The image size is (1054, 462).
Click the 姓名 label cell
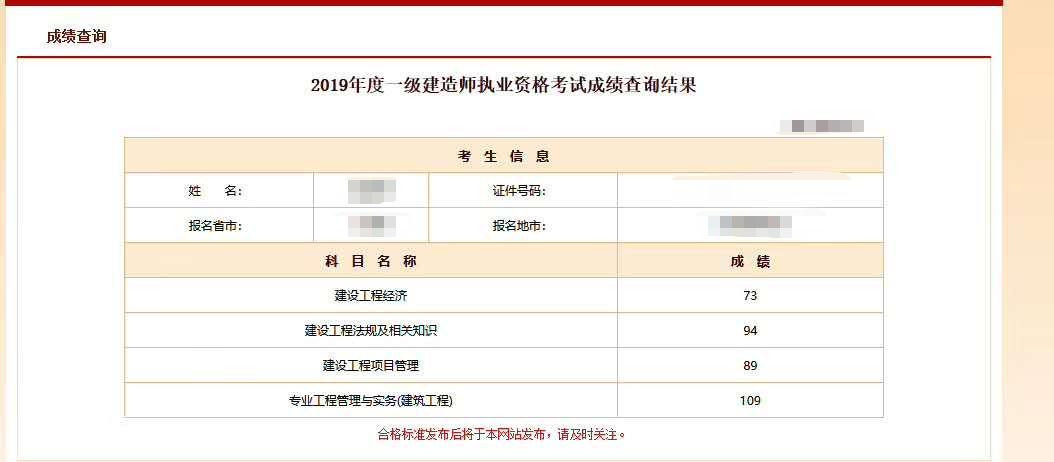coord(219,190)
